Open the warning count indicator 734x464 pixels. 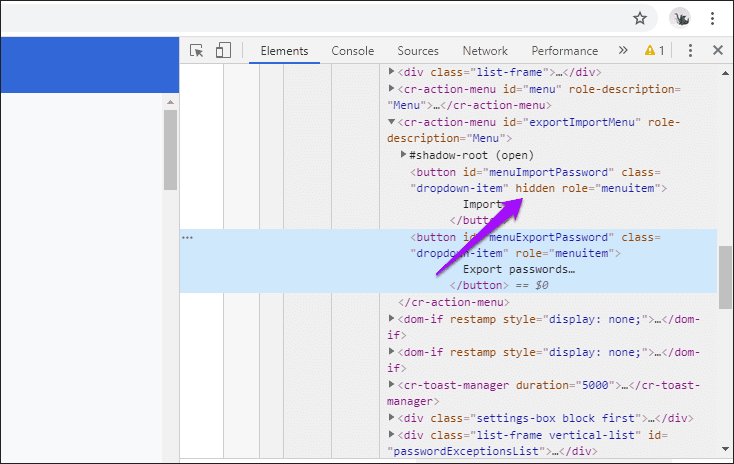(654, 50)
